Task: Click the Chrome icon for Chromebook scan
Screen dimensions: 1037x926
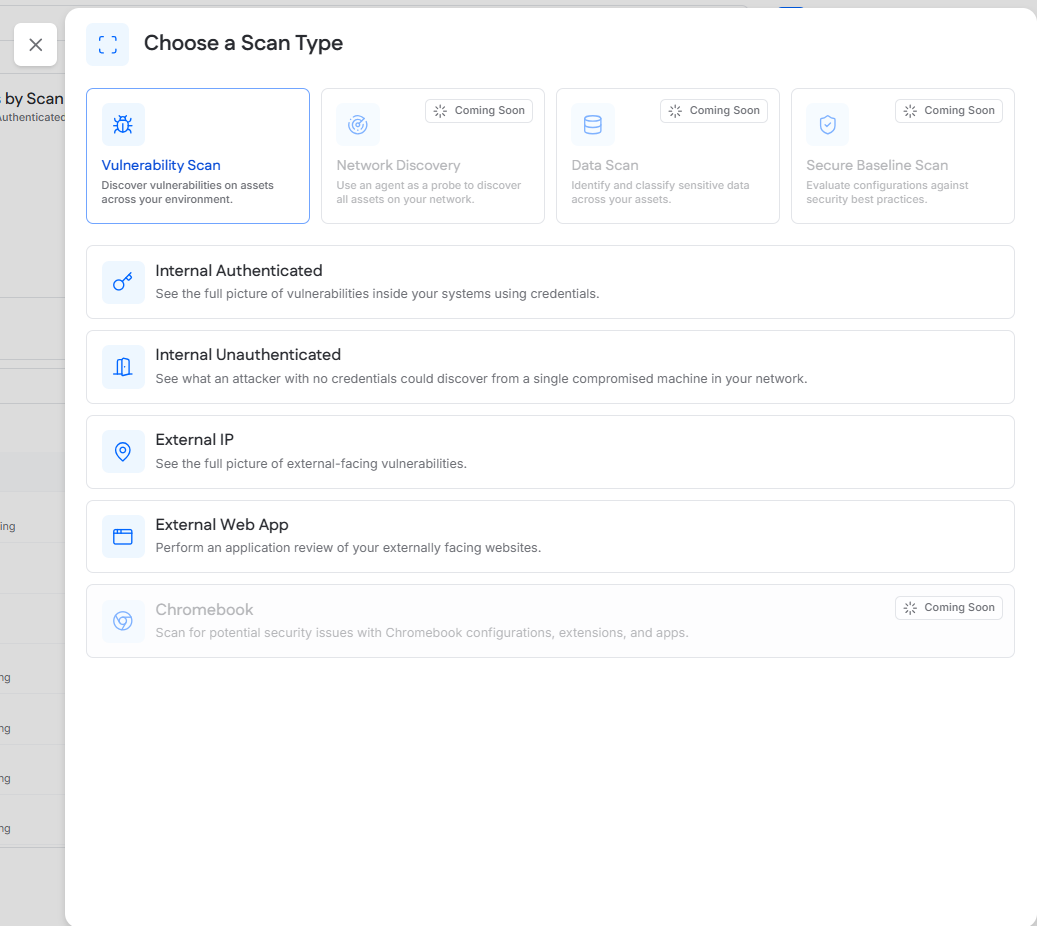Action: [x=123, y=621]
